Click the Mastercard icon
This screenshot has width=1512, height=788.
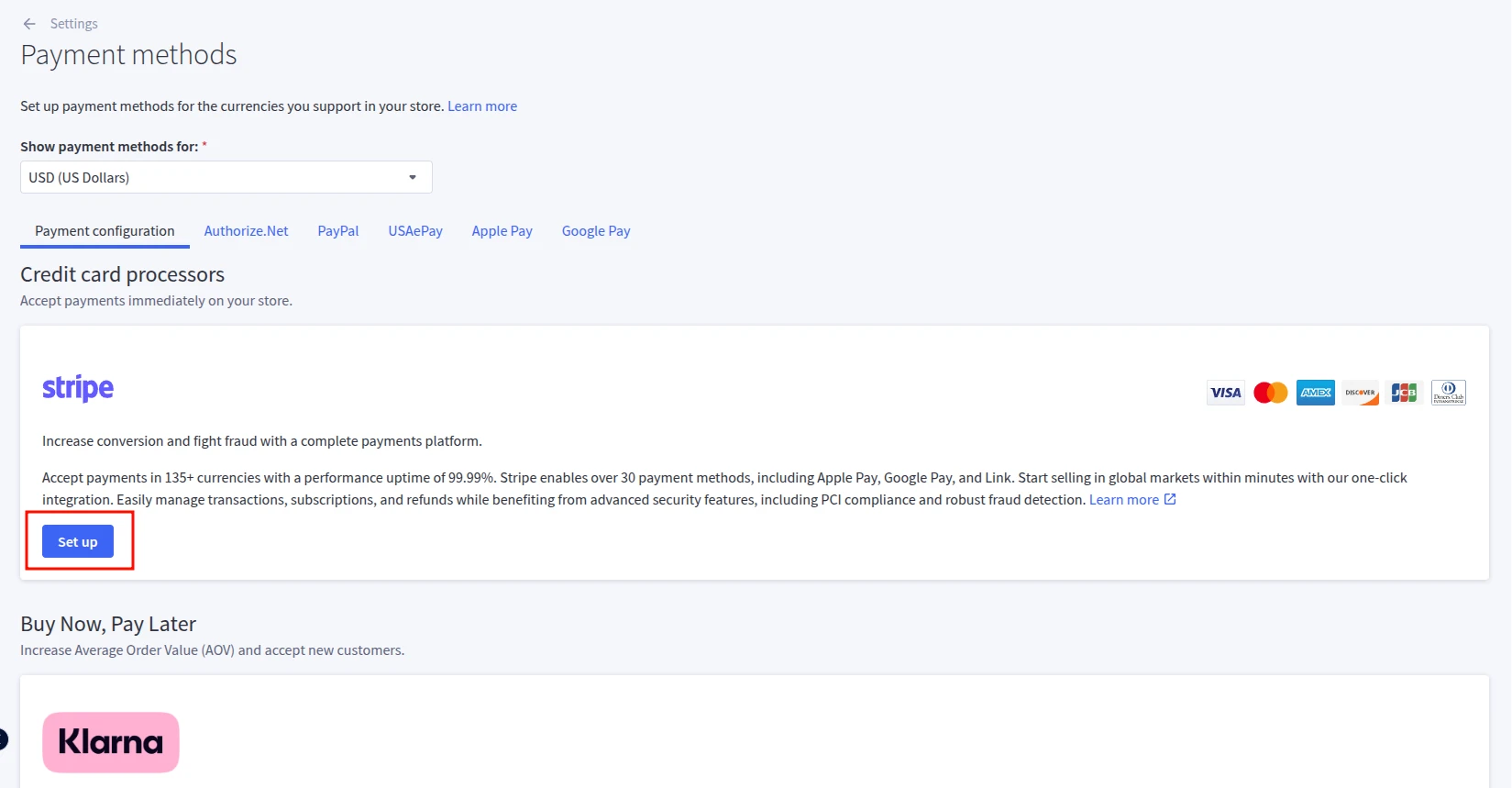coord(1271,393)
